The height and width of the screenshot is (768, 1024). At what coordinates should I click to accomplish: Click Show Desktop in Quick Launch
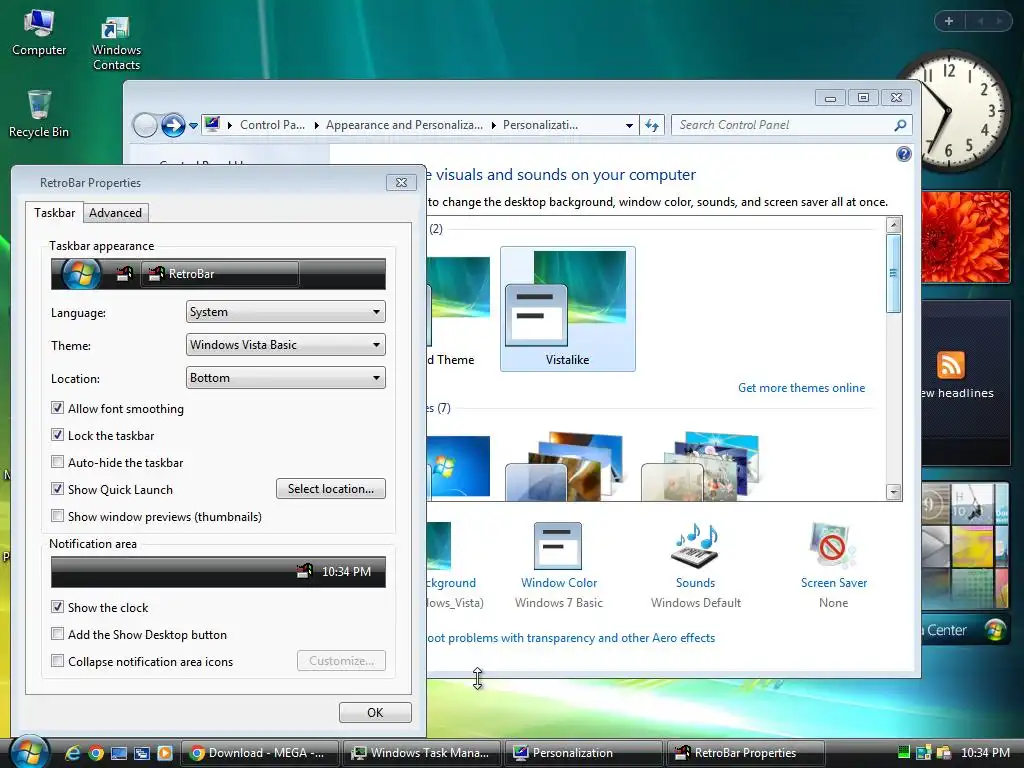119,753
